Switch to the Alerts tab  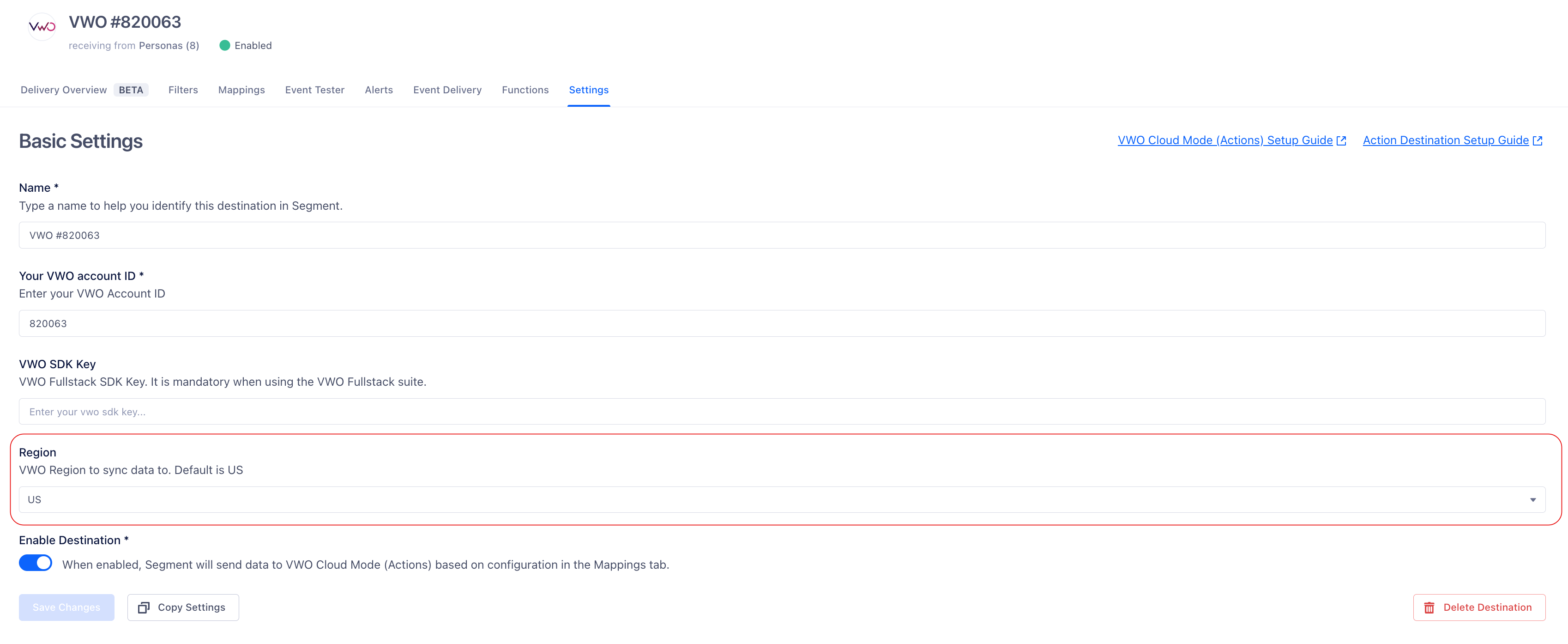click(379, 90)
